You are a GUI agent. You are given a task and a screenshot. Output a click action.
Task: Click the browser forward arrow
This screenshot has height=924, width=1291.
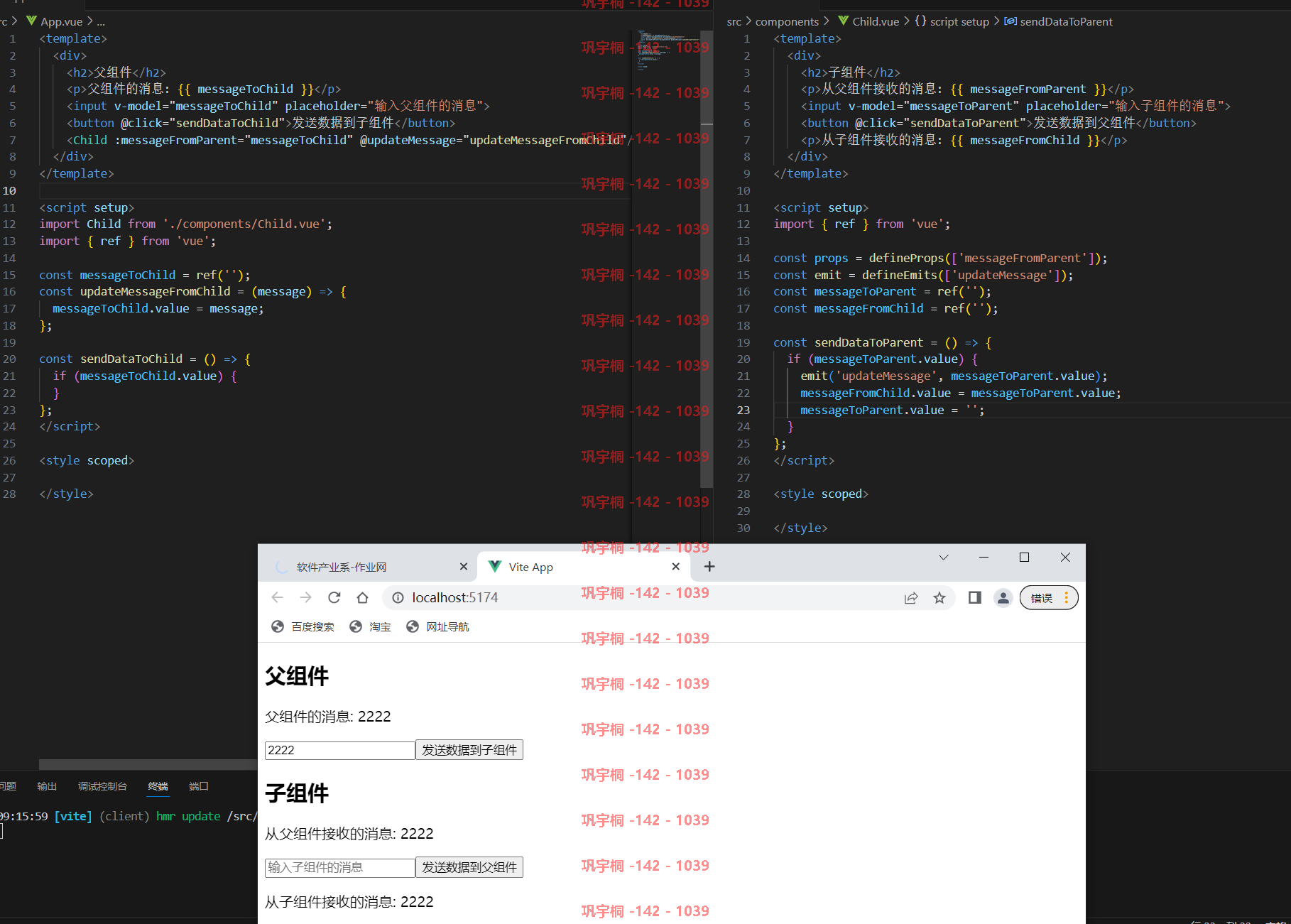(x=305, y=598)
